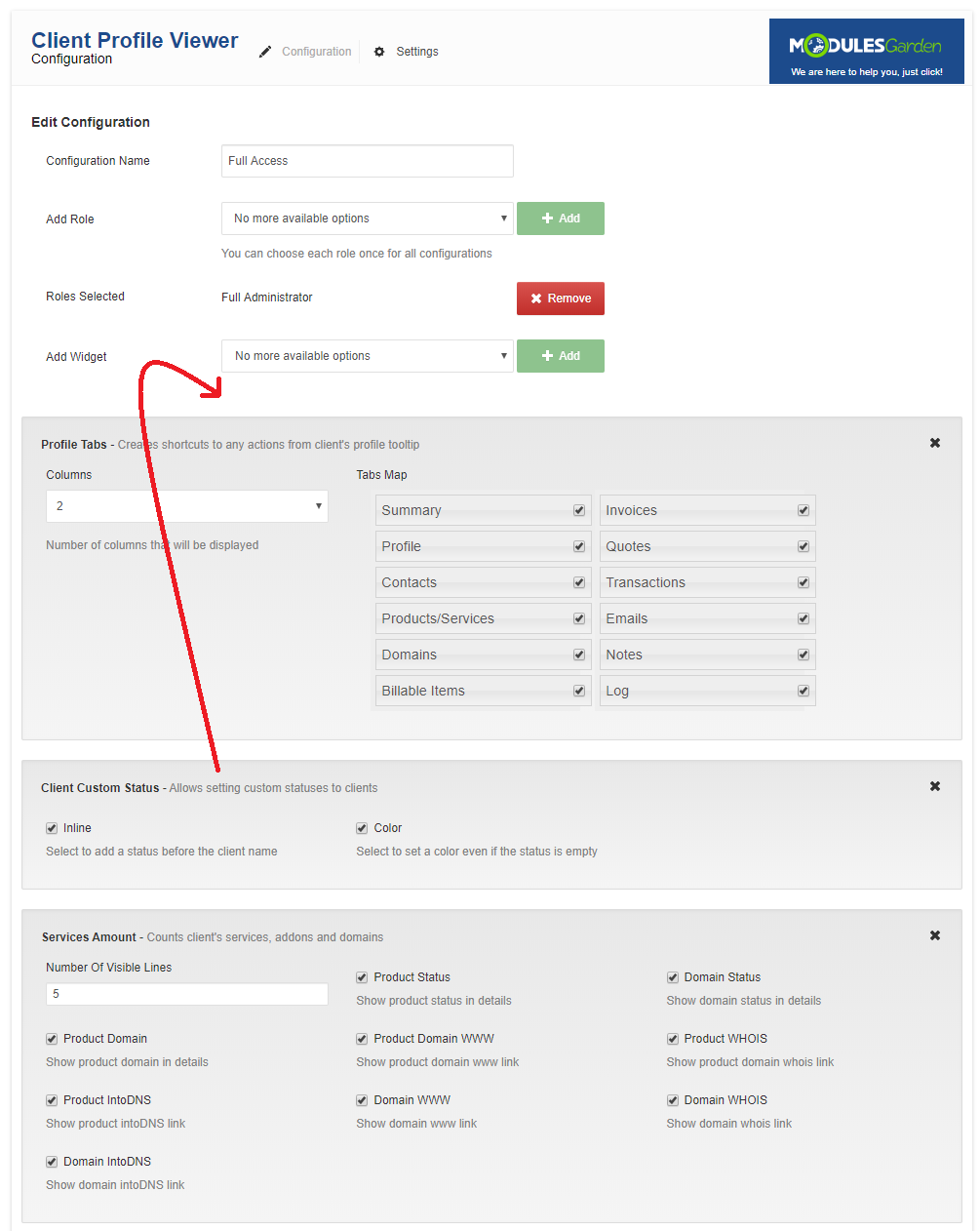This screenshot has height=1231, width=980.
Task: Click the Profile Tabs widget title
Action: click(x=74, y=445)
